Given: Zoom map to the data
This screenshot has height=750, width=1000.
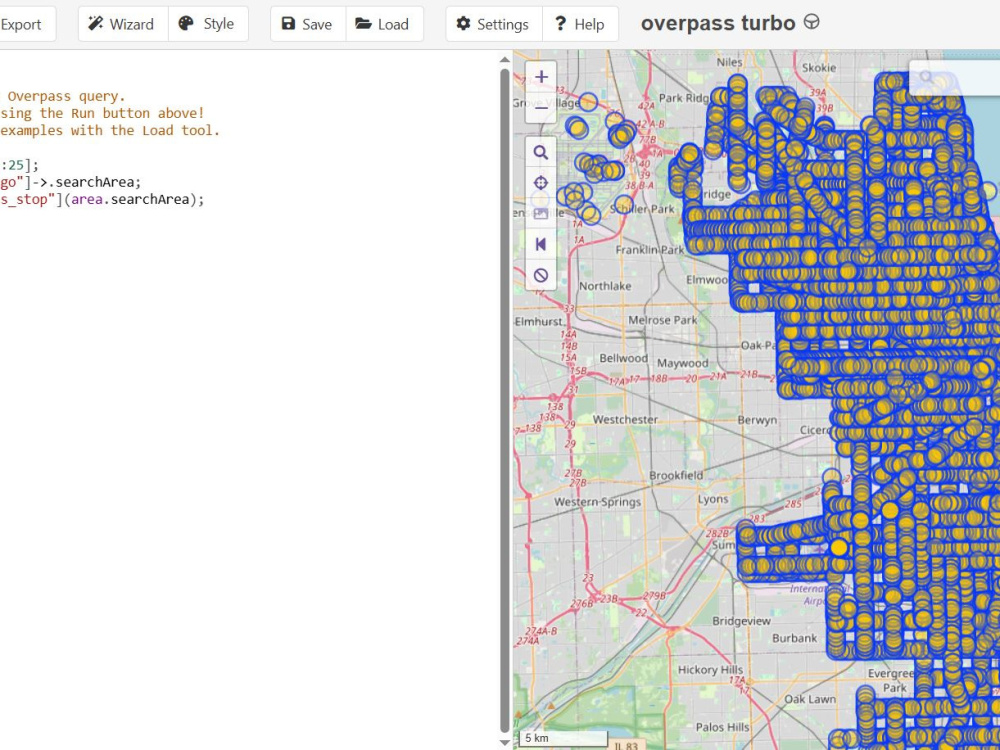Looking at the screenshot, I should pos(541,152).
